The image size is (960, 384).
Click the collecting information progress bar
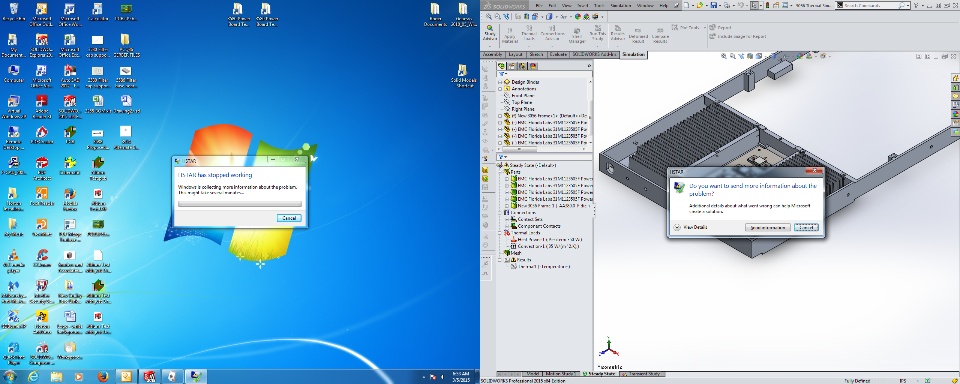tap(240, 203)
